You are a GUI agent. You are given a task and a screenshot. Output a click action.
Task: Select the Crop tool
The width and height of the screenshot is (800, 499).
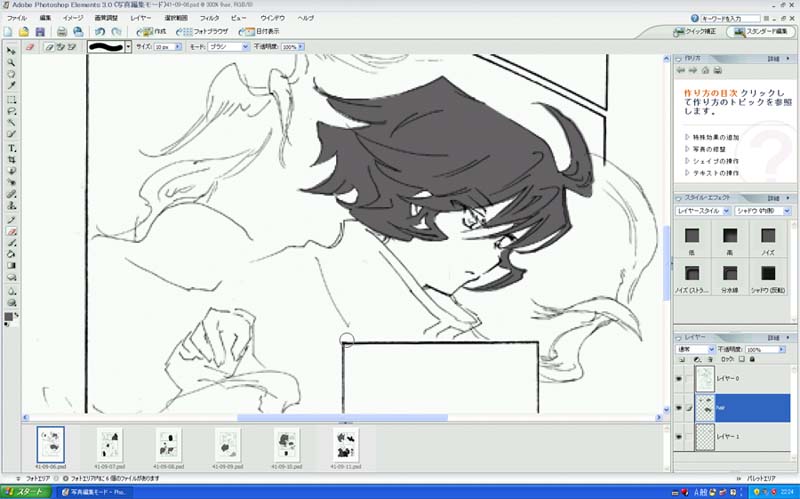click(x=11, y=160)
